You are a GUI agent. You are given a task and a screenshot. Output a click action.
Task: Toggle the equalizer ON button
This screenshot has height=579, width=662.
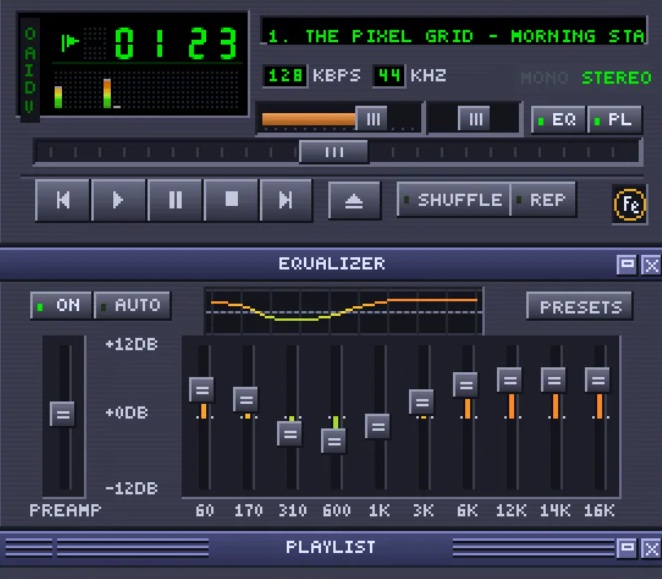pyautogui.click(x=61, y=305)
